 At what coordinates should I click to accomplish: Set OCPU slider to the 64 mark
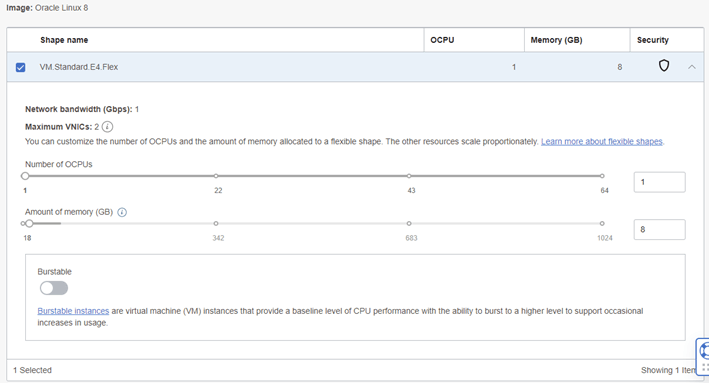pyautogui.click(x=602, y=176)
